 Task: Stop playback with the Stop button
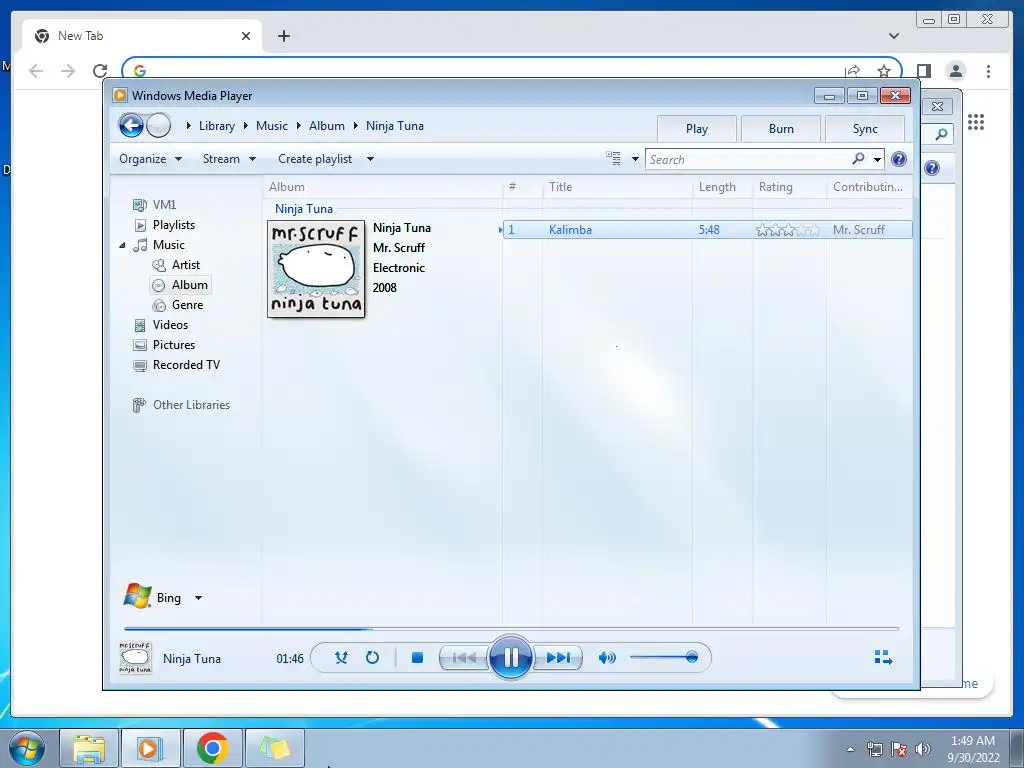pyautogui.click(x=417, y=658)
